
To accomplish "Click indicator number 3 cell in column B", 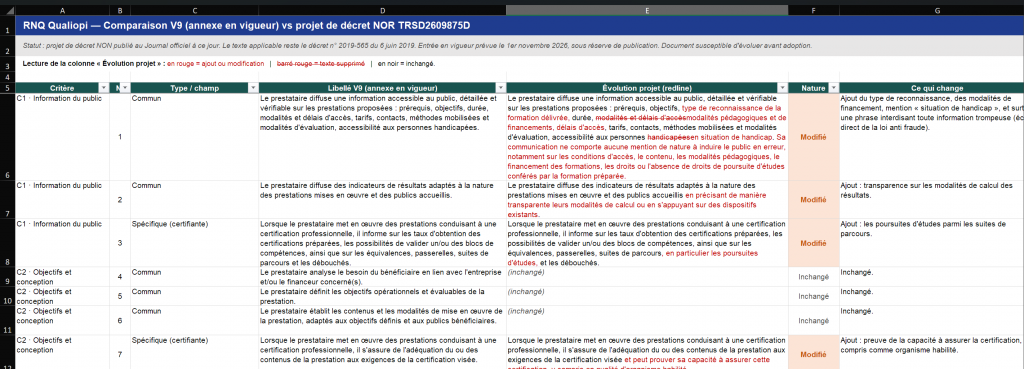I will point(120,243).
